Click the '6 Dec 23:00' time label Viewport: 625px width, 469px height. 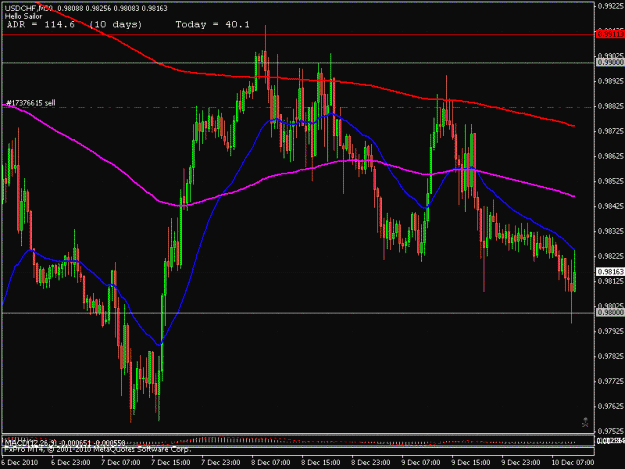pyautogui.click(x=71, y=463)
